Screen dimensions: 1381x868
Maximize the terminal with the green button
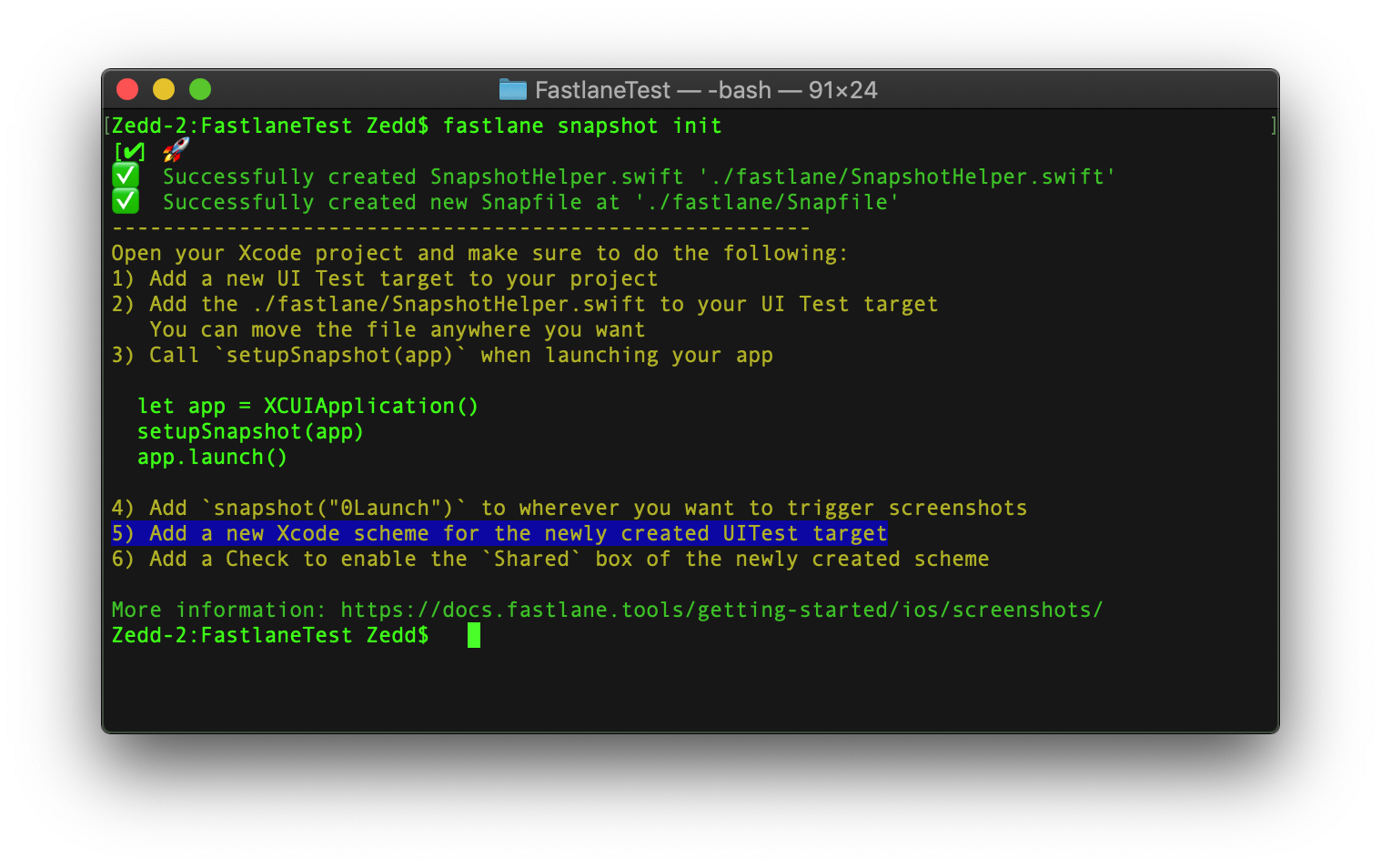tap(200, 89)
